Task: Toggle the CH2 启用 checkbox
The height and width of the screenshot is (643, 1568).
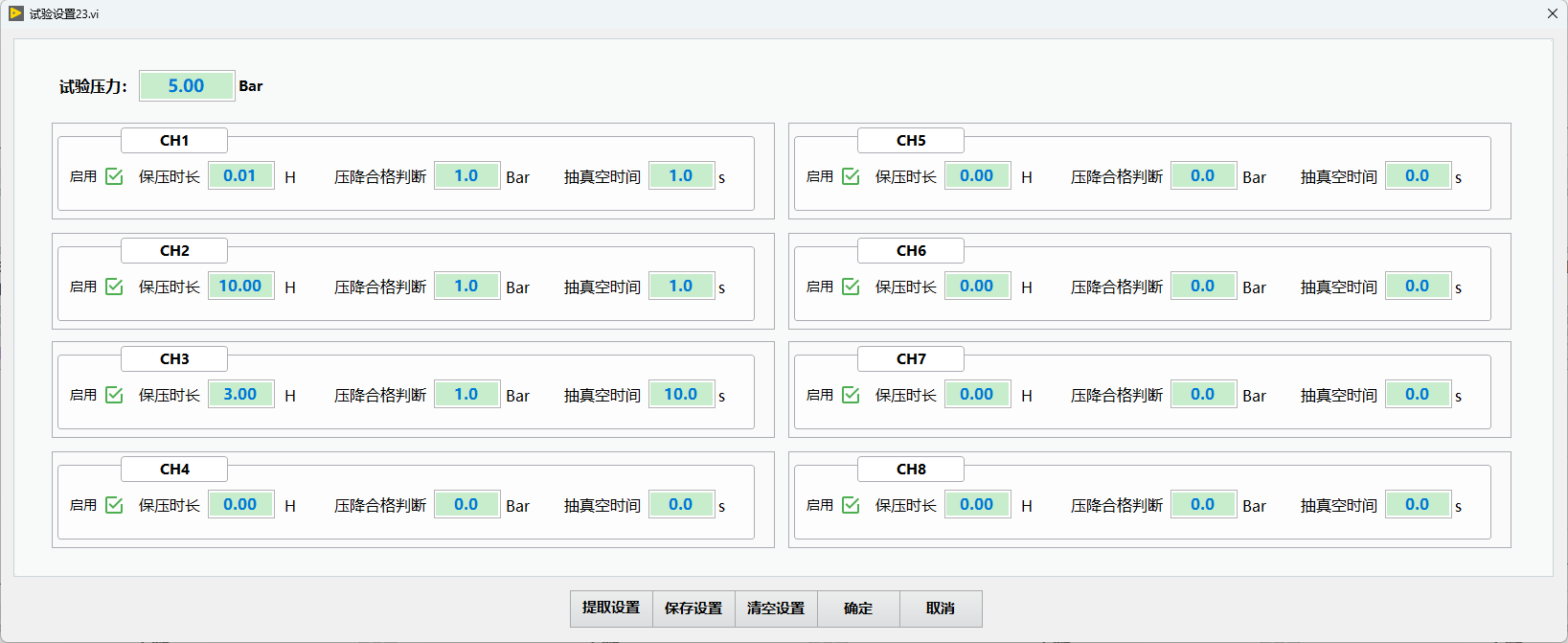Action: [x=114, y=287]
